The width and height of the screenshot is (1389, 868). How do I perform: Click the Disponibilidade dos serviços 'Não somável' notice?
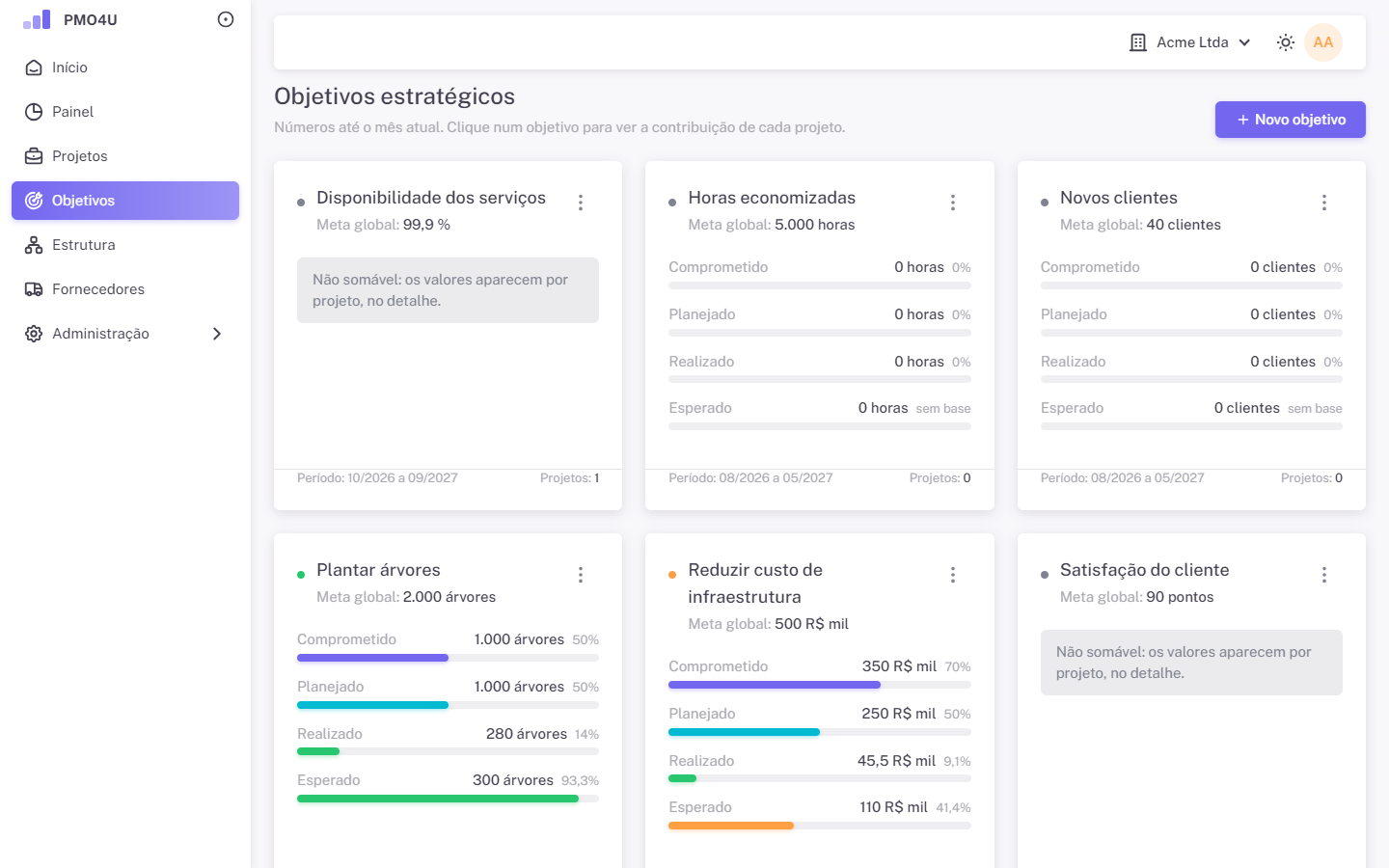click(x=448, y=290)
